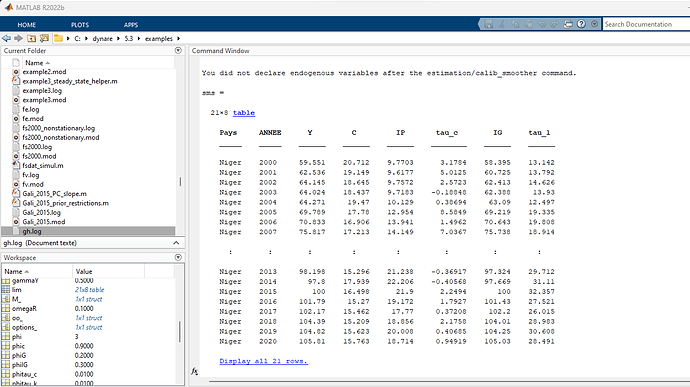Screen dimensions: 690x387
Task: Select the examples path segment
Action: coord(159,39)
